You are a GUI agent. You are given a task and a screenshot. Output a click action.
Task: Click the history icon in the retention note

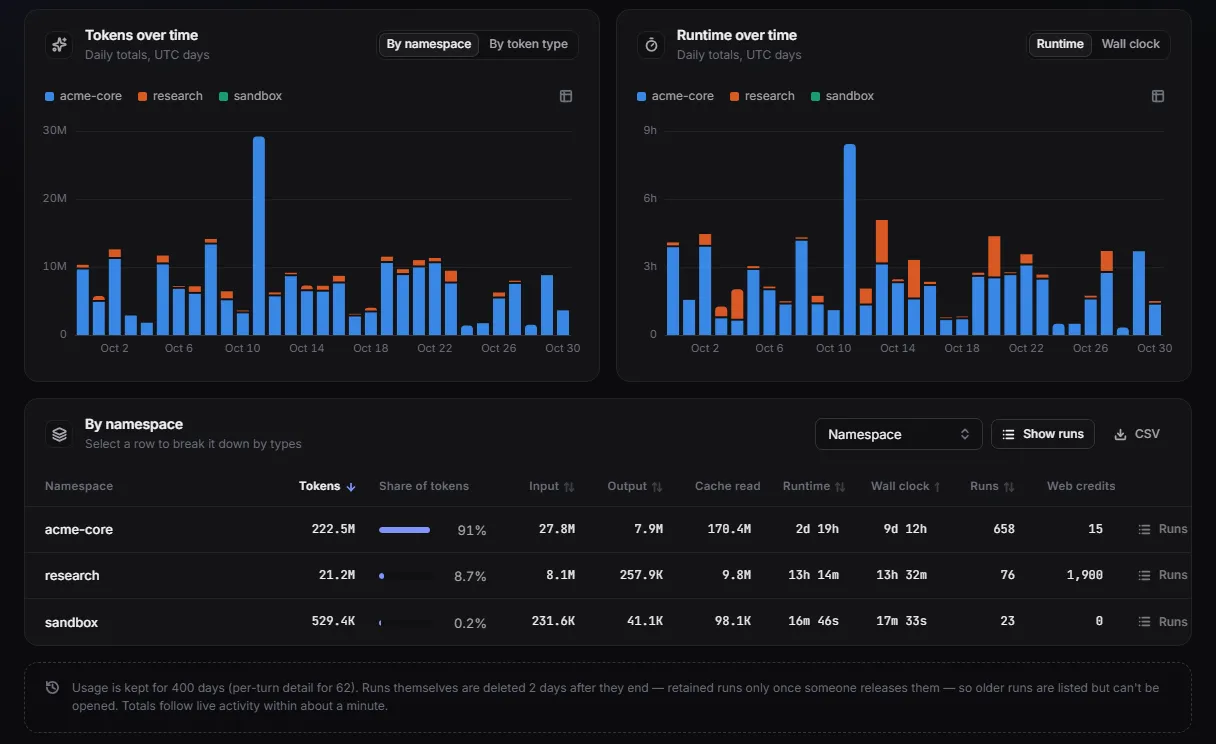tap(52, 688)
